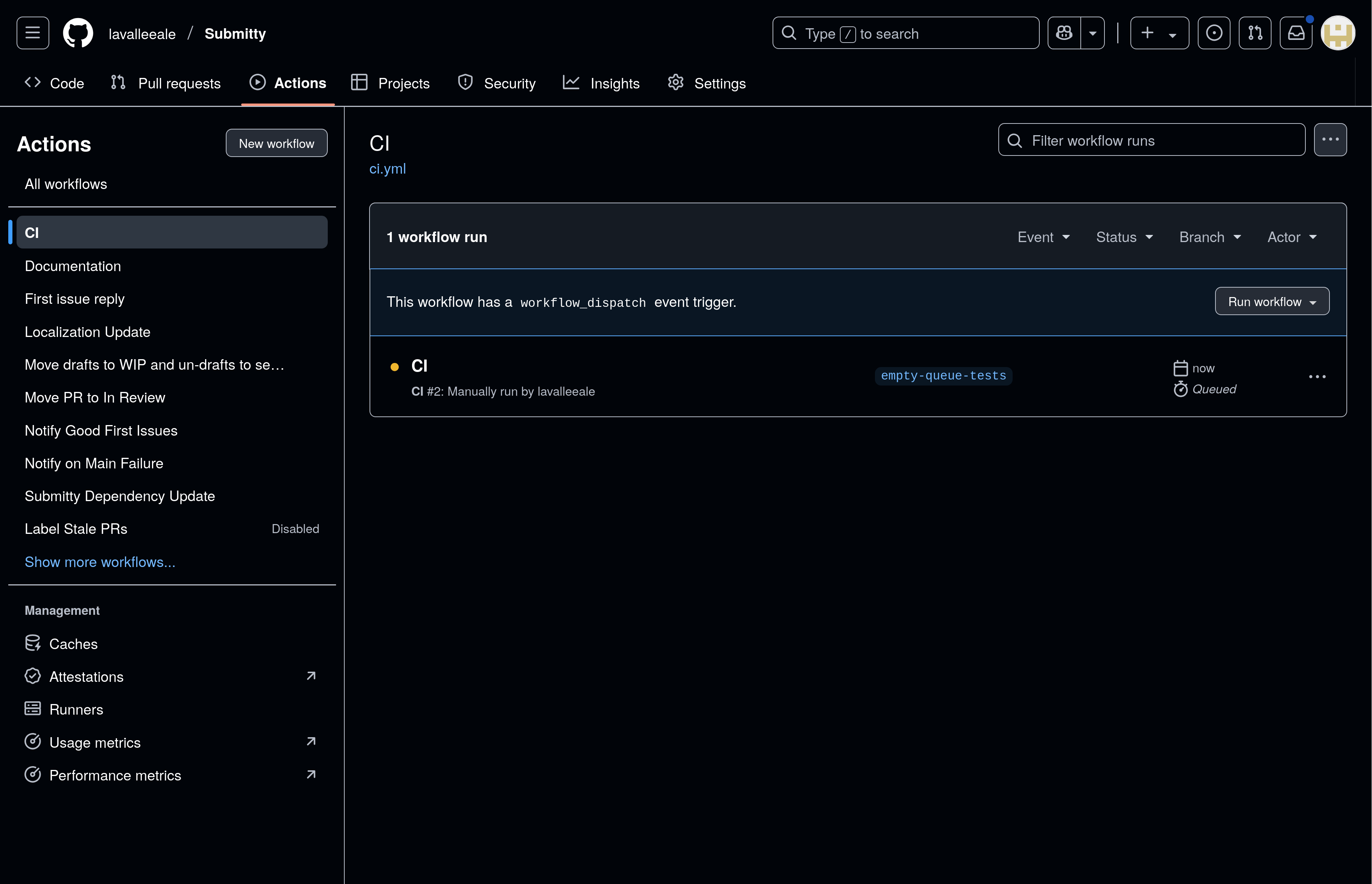This screenshot has width=1372, height=884.
Task: Open the hamburger navigation menu
Action: pyautogui.click(x=33, y=33)
